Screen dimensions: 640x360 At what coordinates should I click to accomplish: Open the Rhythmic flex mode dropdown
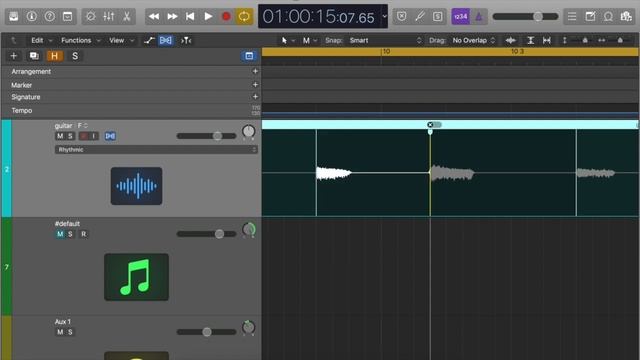pos(156,150)
